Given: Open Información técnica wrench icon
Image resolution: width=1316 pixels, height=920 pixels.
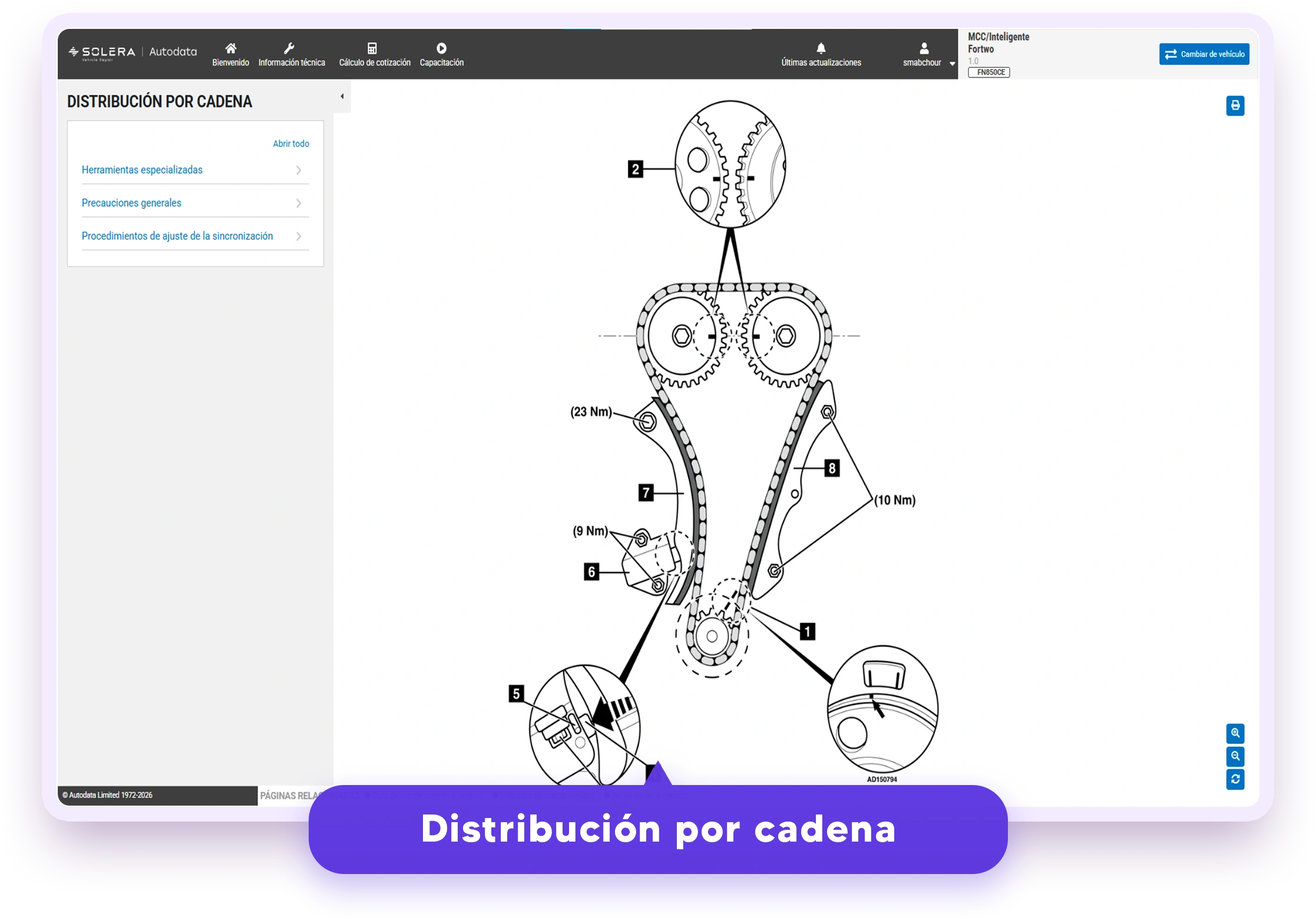Looking at the screenshot, I should click(x=289, y=48).
